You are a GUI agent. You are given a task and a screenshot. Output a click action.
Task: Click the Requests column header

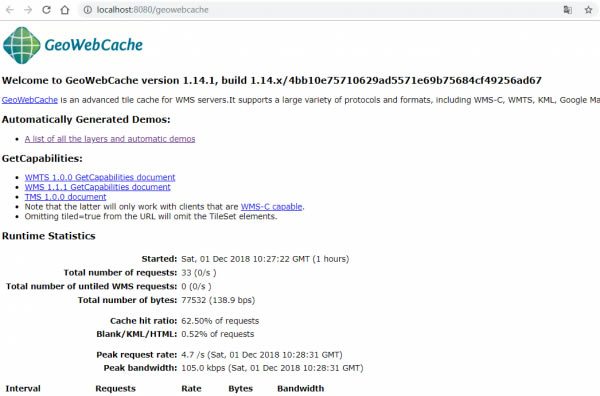pos(116,389)
